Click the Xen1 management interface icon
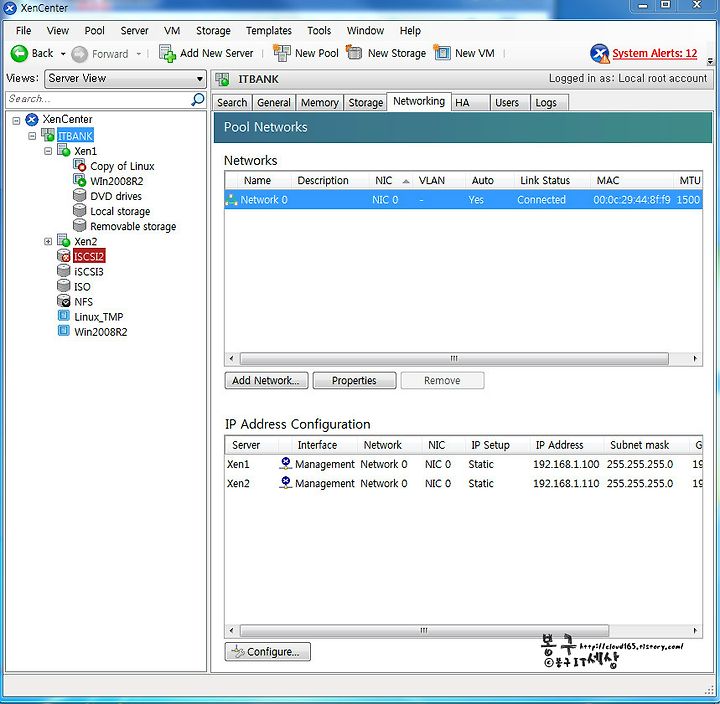Image resolution: width=720 pixels, height=704 pixels. click(x=286, y=463)
